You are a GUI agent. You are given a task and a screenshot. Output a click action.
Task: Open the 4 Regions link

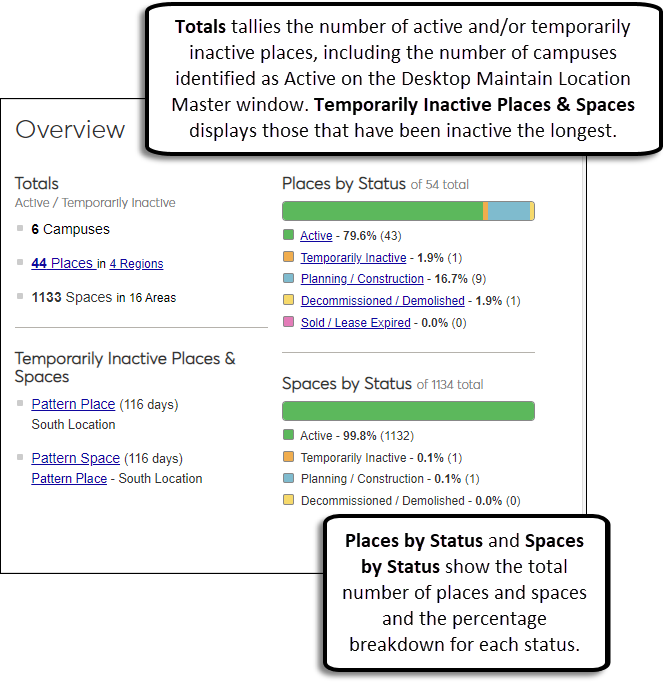point(136,264)
